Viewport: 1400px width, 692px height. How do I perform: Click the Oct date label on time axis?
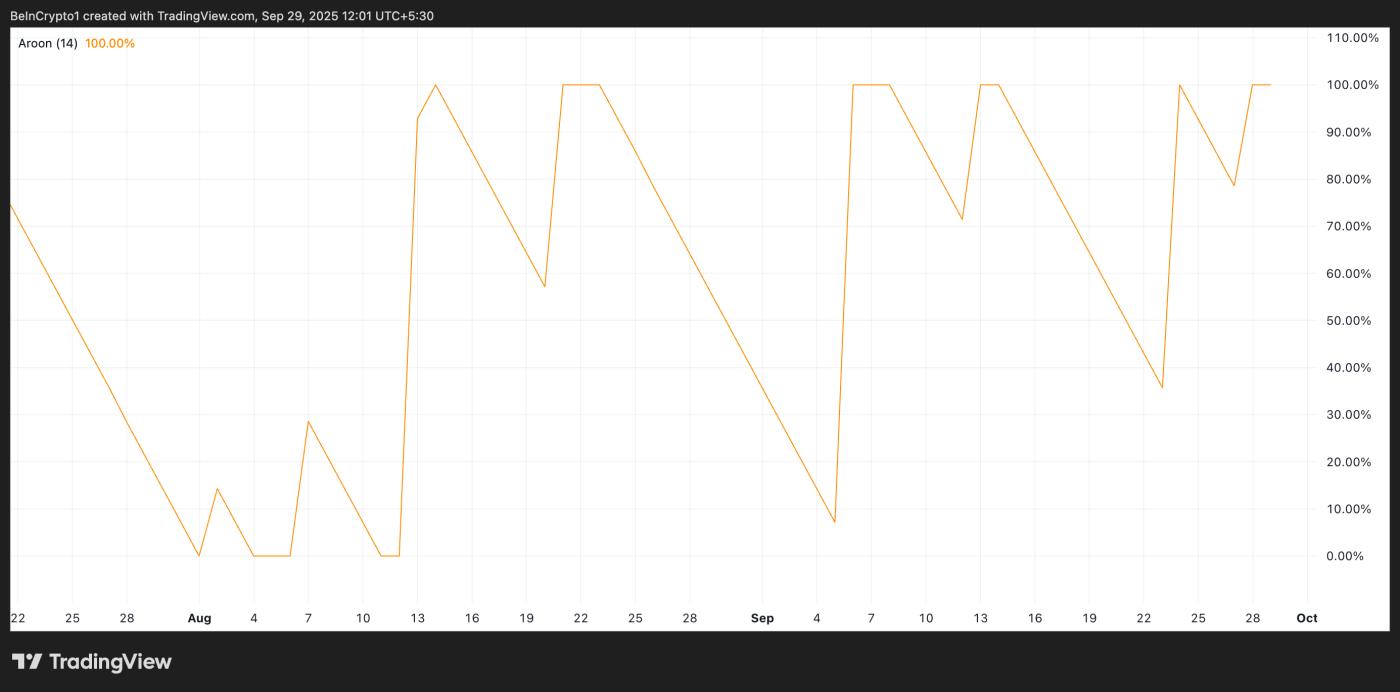point(1307,618)
